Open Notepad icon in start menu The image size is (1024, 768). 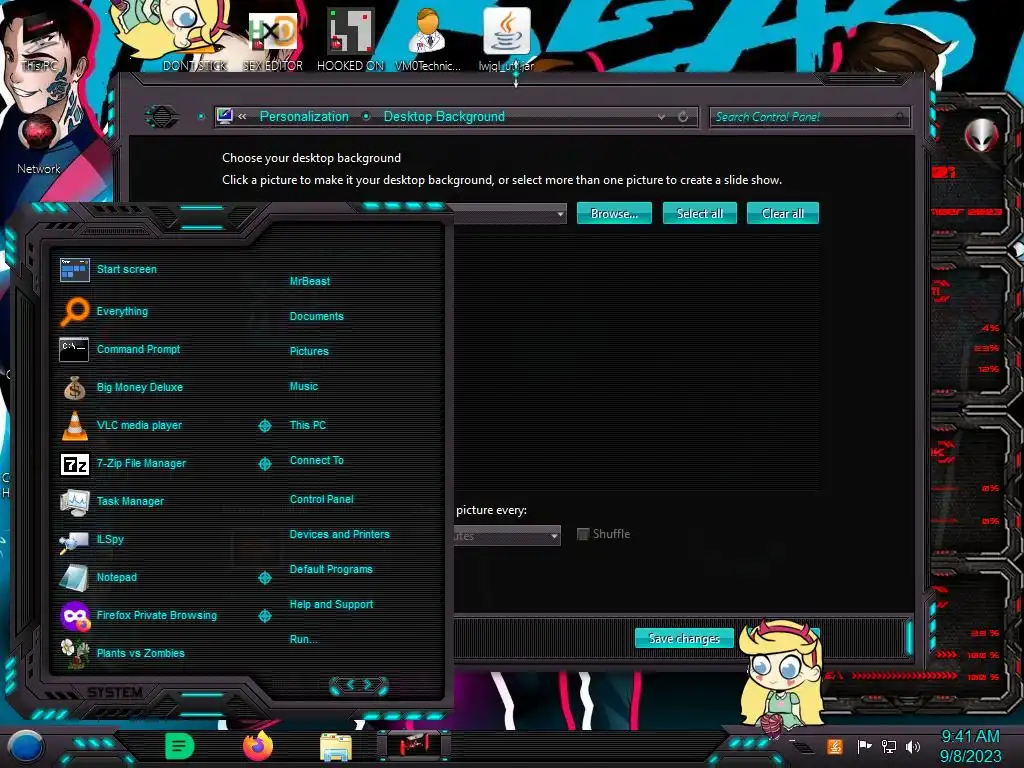click(74, 577)
